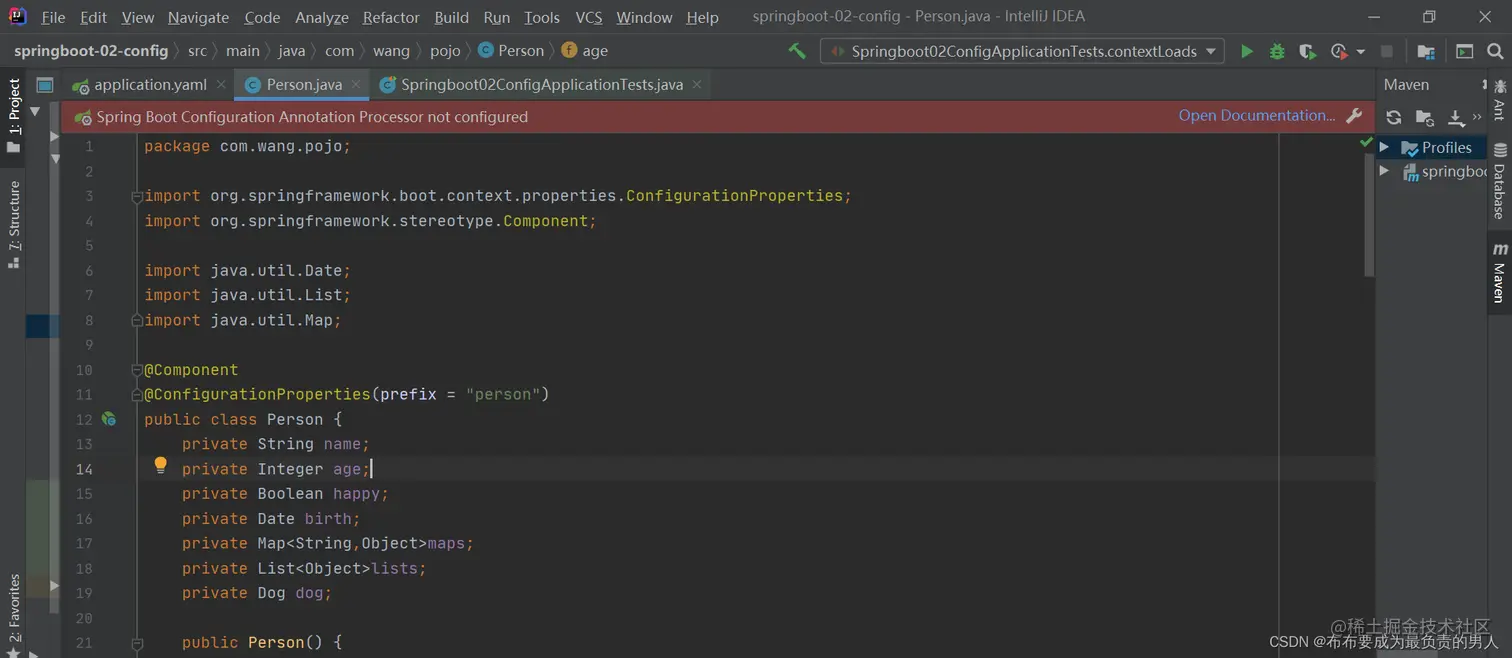The height and width of the screenshot is (658, 1512).
Task: Collapse Person() constructor fold marker on line 21
Action: (x=137, y=644)
